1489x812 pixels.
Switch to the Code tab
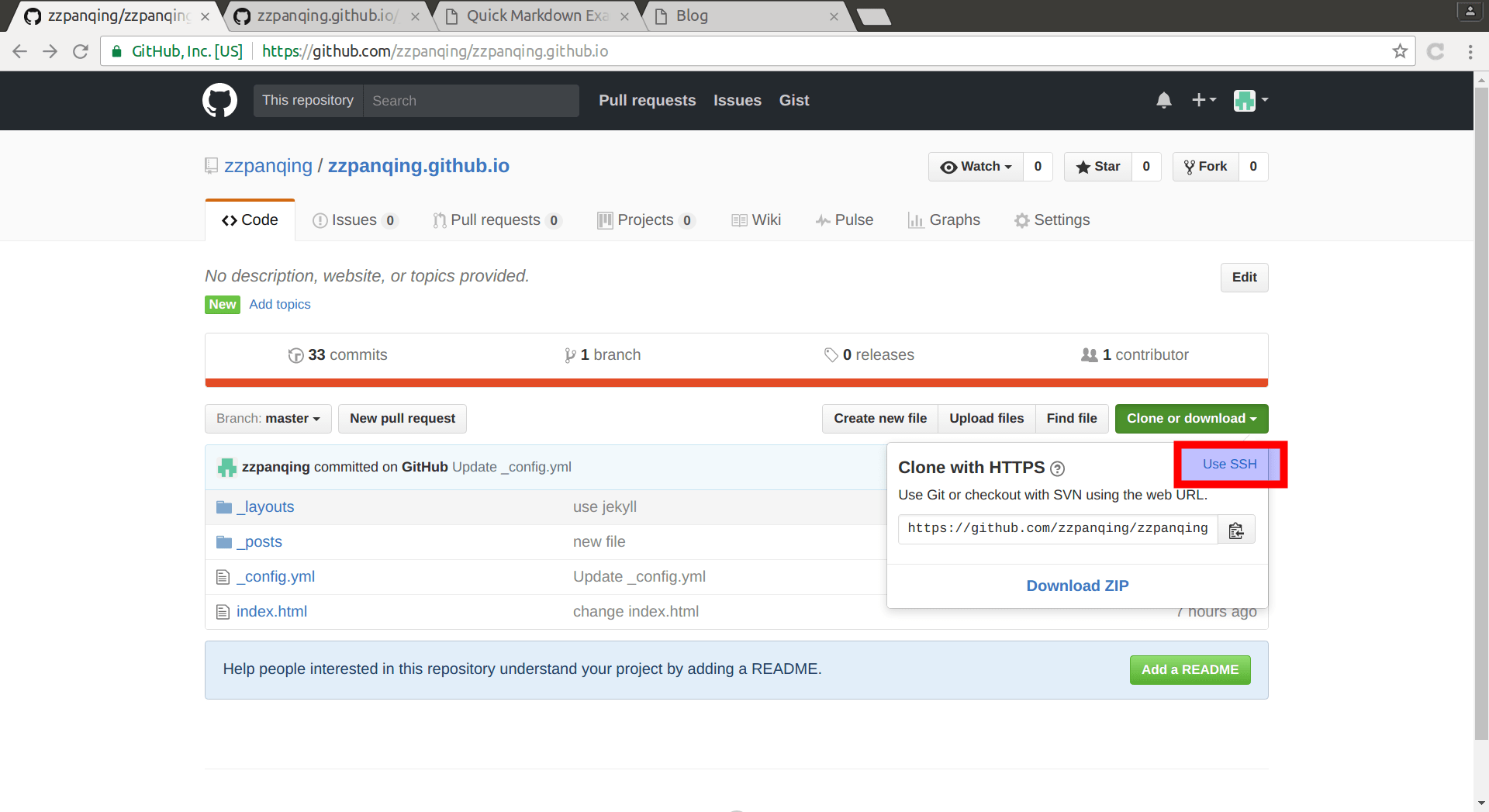[250, 220]
